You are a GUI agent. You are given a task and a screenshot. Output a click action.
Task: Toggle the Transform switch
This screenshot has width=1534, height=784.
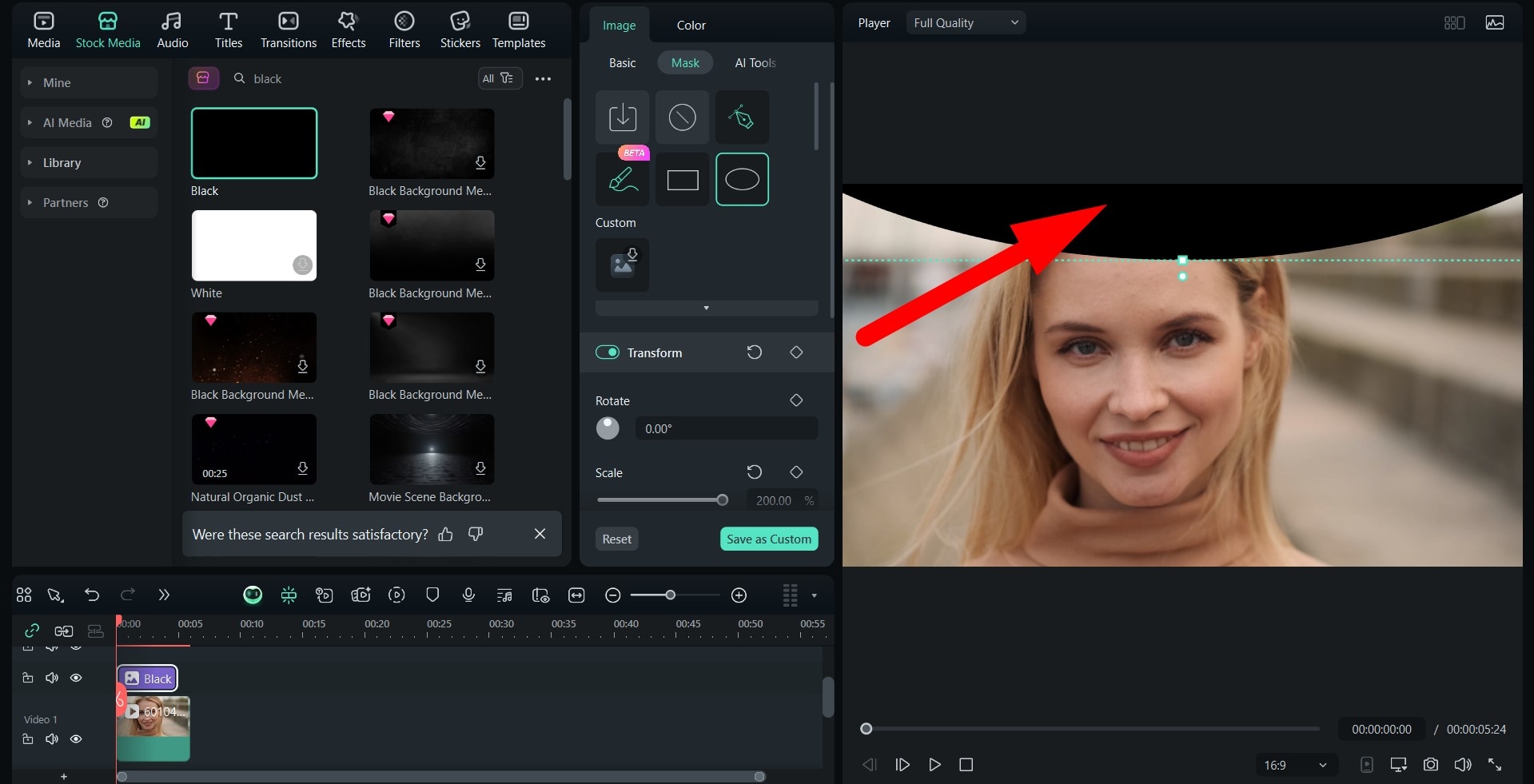(608, 352)
